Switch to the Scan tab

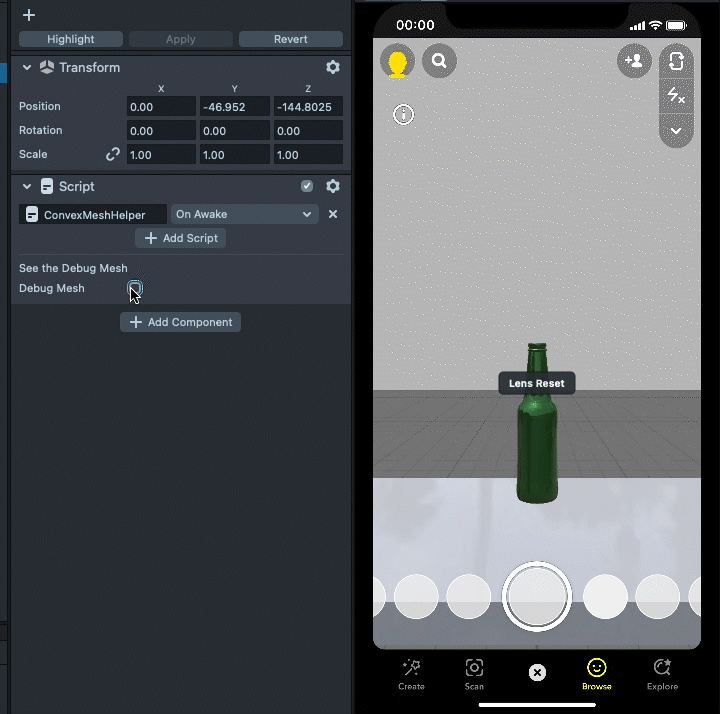474,672
